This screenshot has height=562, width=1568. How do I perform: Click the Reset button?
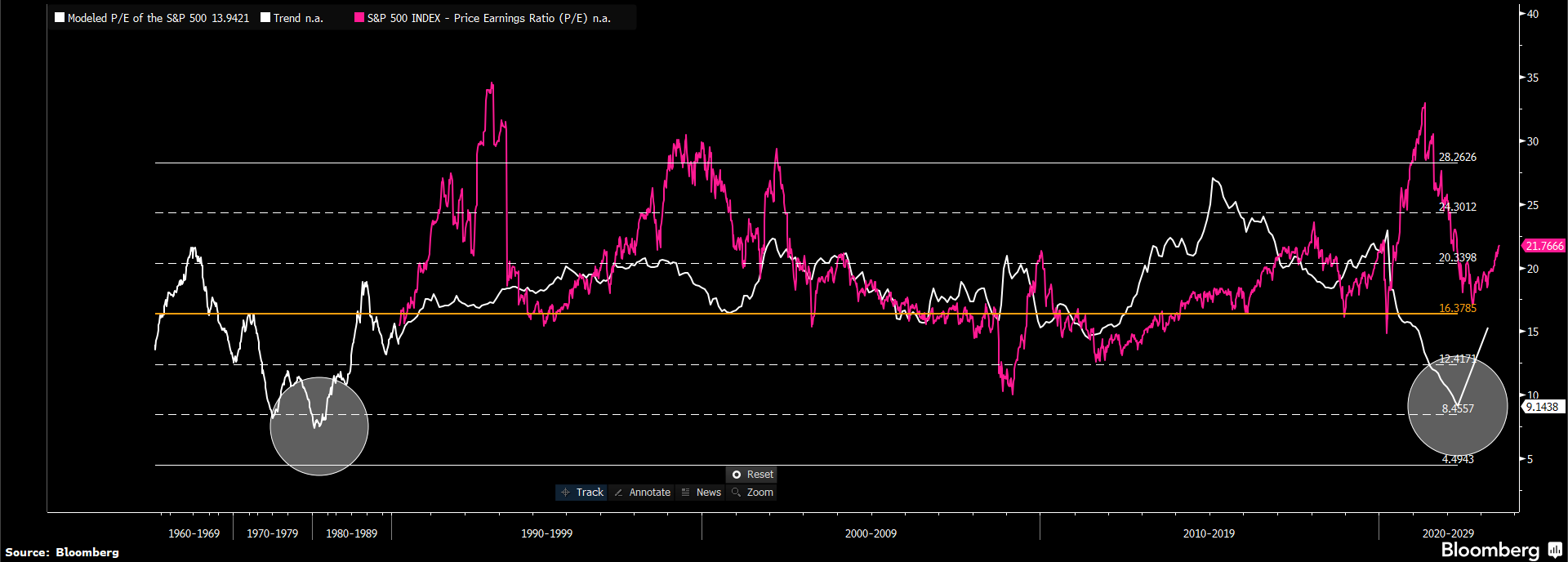coord(752,475)
